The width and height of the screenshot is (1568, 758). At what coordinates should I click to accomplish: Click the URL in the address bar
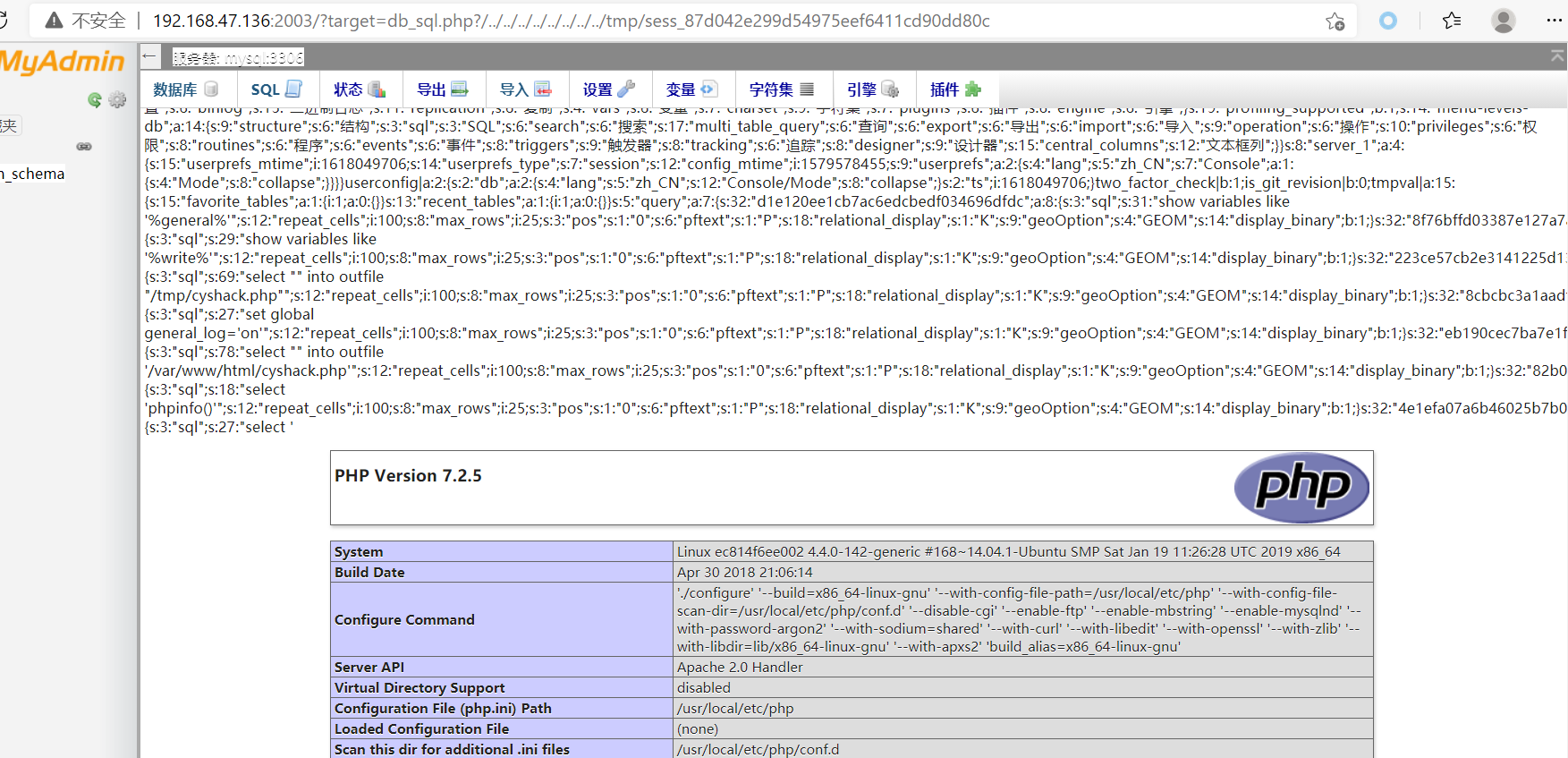pos(571,21)
